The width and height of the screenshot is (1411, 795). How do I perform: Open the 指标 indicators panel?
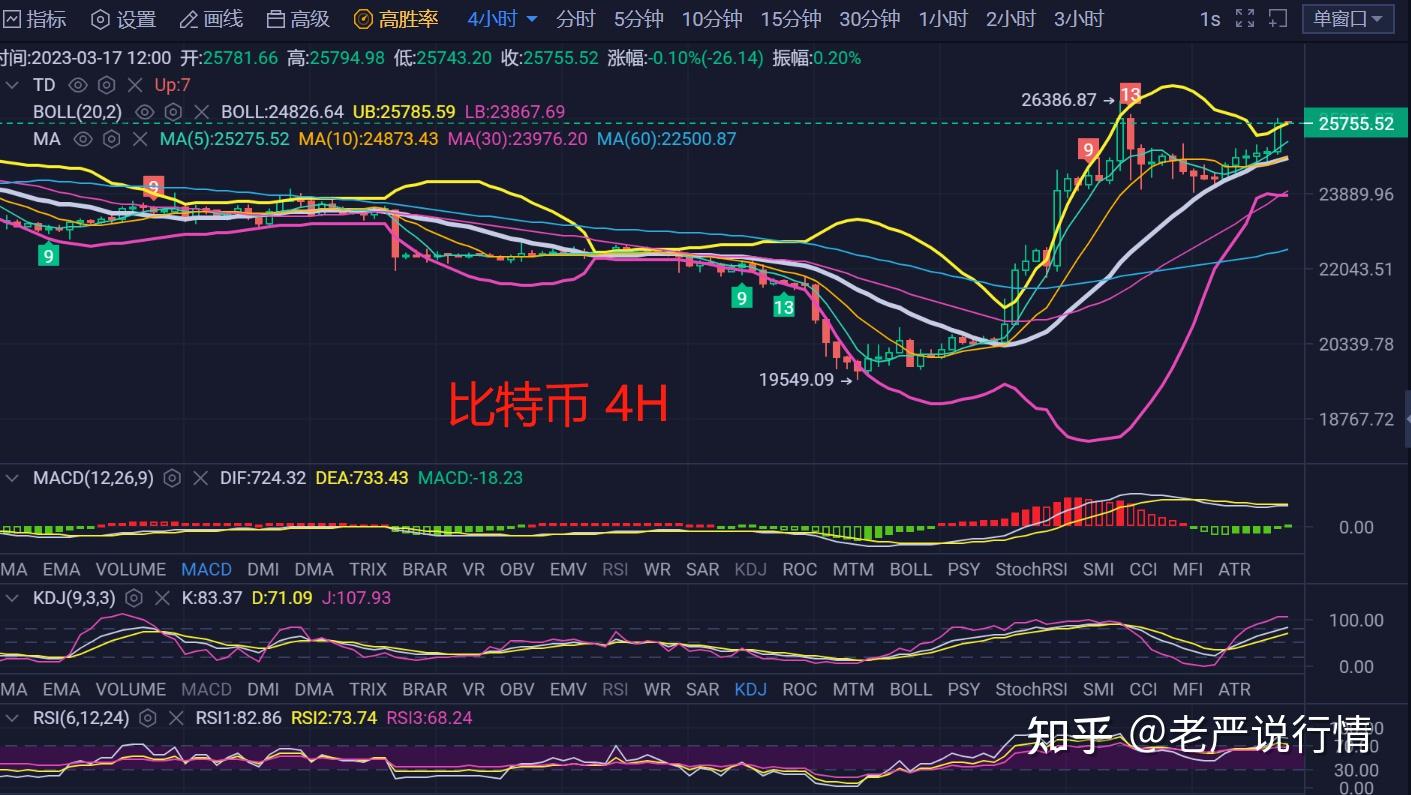point(33,18)
